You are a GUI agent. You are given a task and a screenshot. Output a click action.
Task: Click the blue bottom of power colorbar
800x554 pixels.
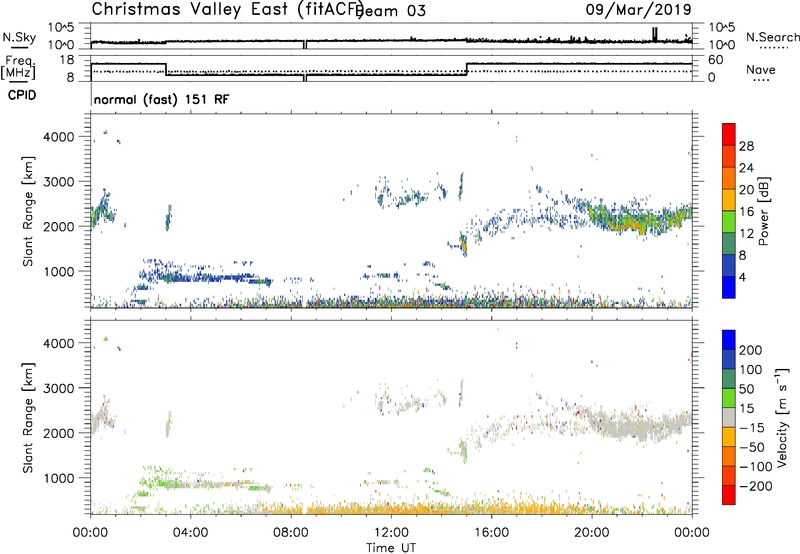(729, 289)
